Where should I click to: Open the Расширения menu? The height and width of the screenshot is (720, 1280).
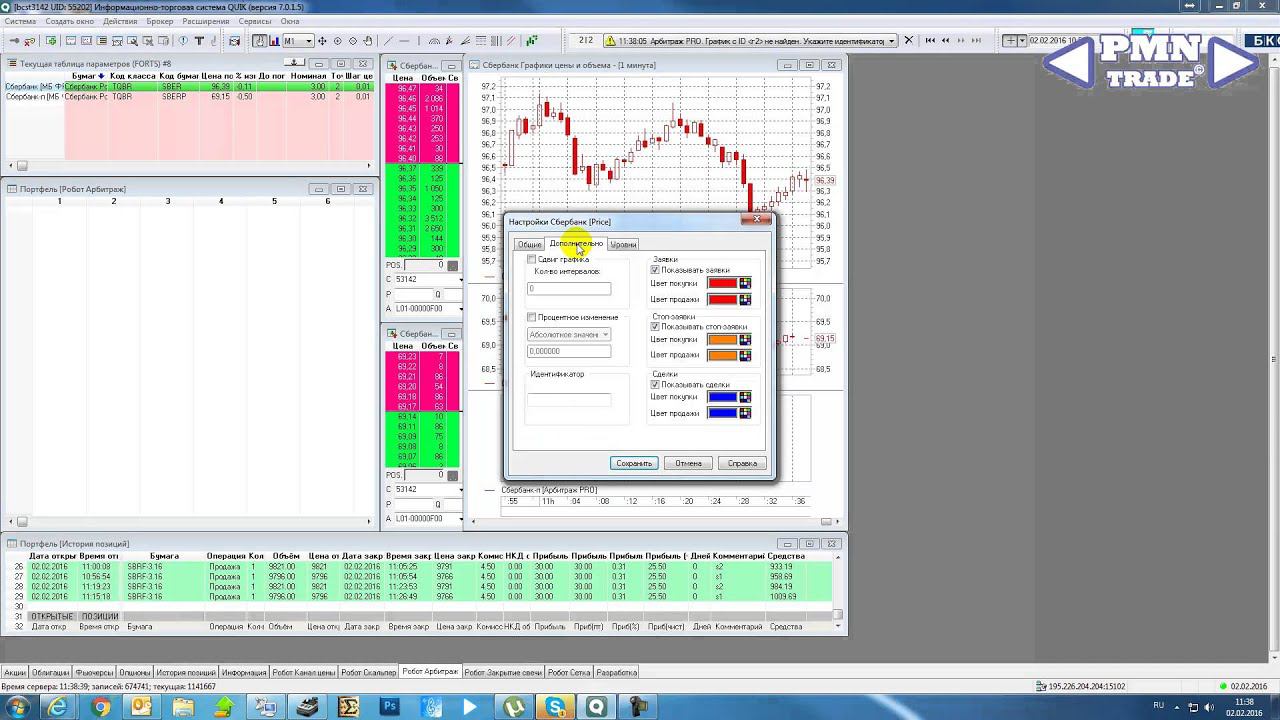tap(206, 21)
